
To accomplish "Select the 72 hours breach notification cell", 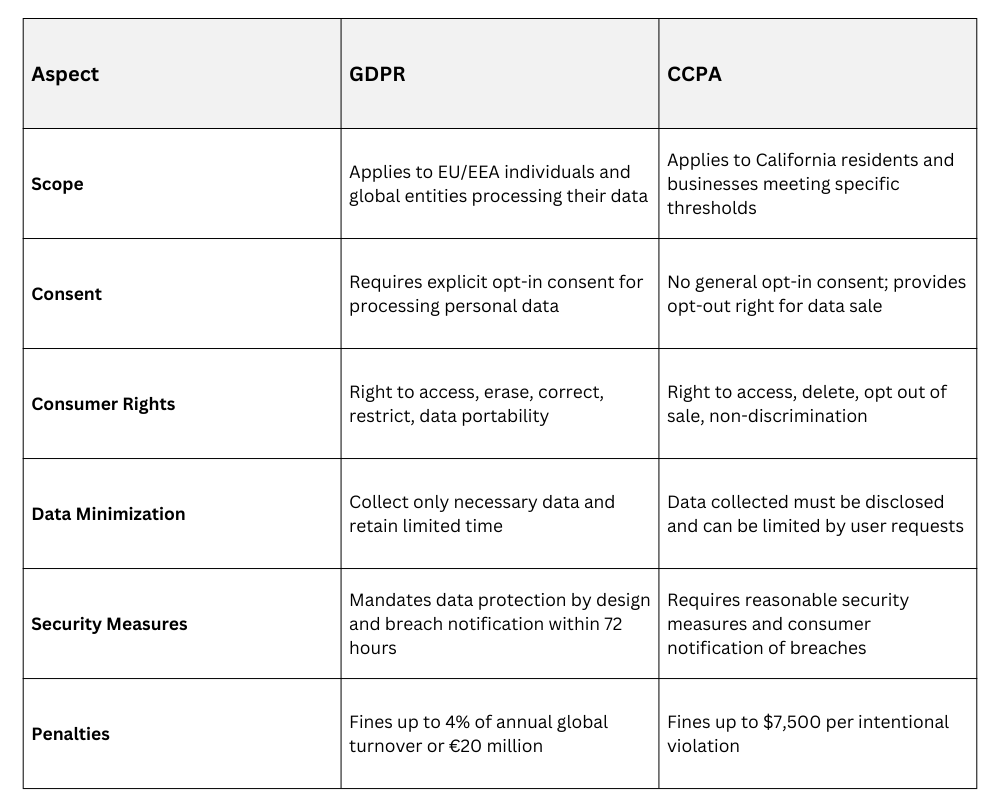I will [x=499, y=624].
